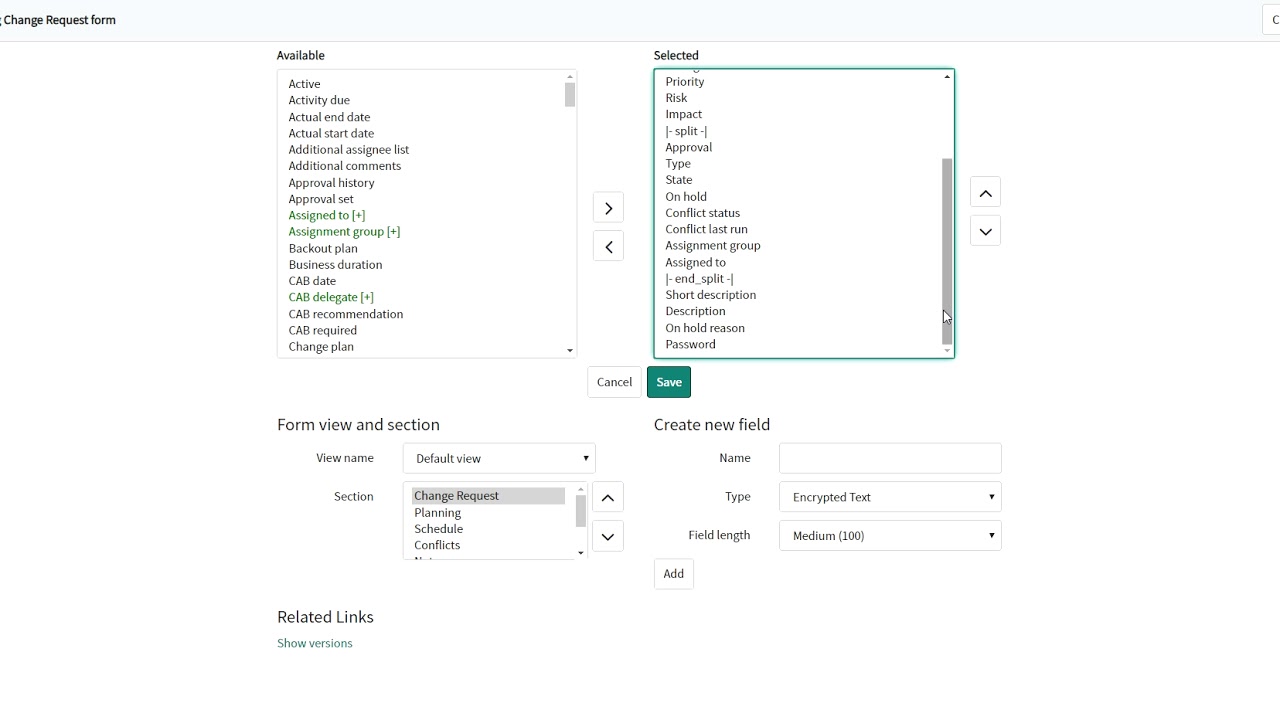Select Password in the Selected list
Image resolution: width=1280 pixels, height=720 pixels.
691,344
